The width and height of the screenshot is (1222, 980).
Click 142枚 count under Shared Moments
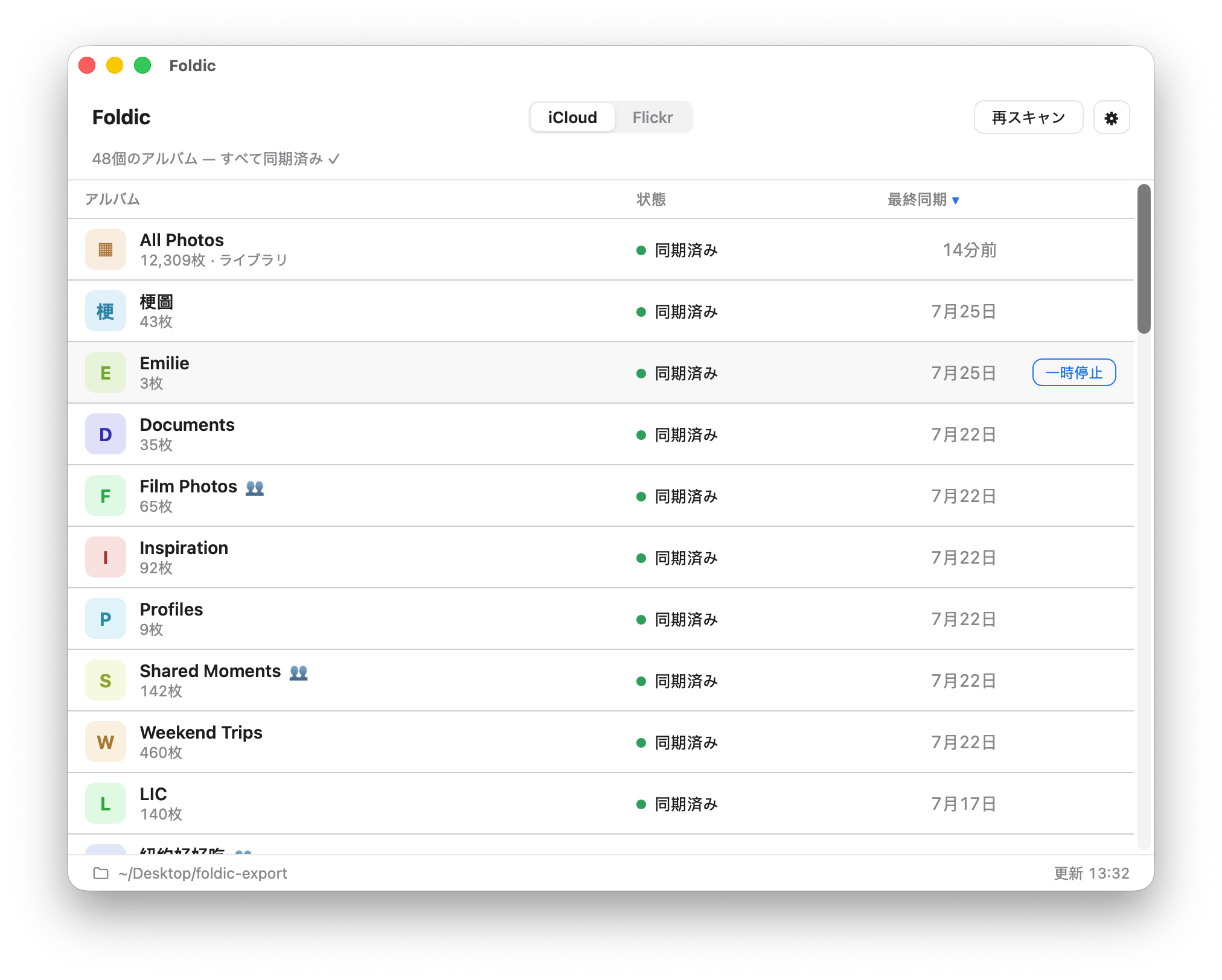point(161,691)
